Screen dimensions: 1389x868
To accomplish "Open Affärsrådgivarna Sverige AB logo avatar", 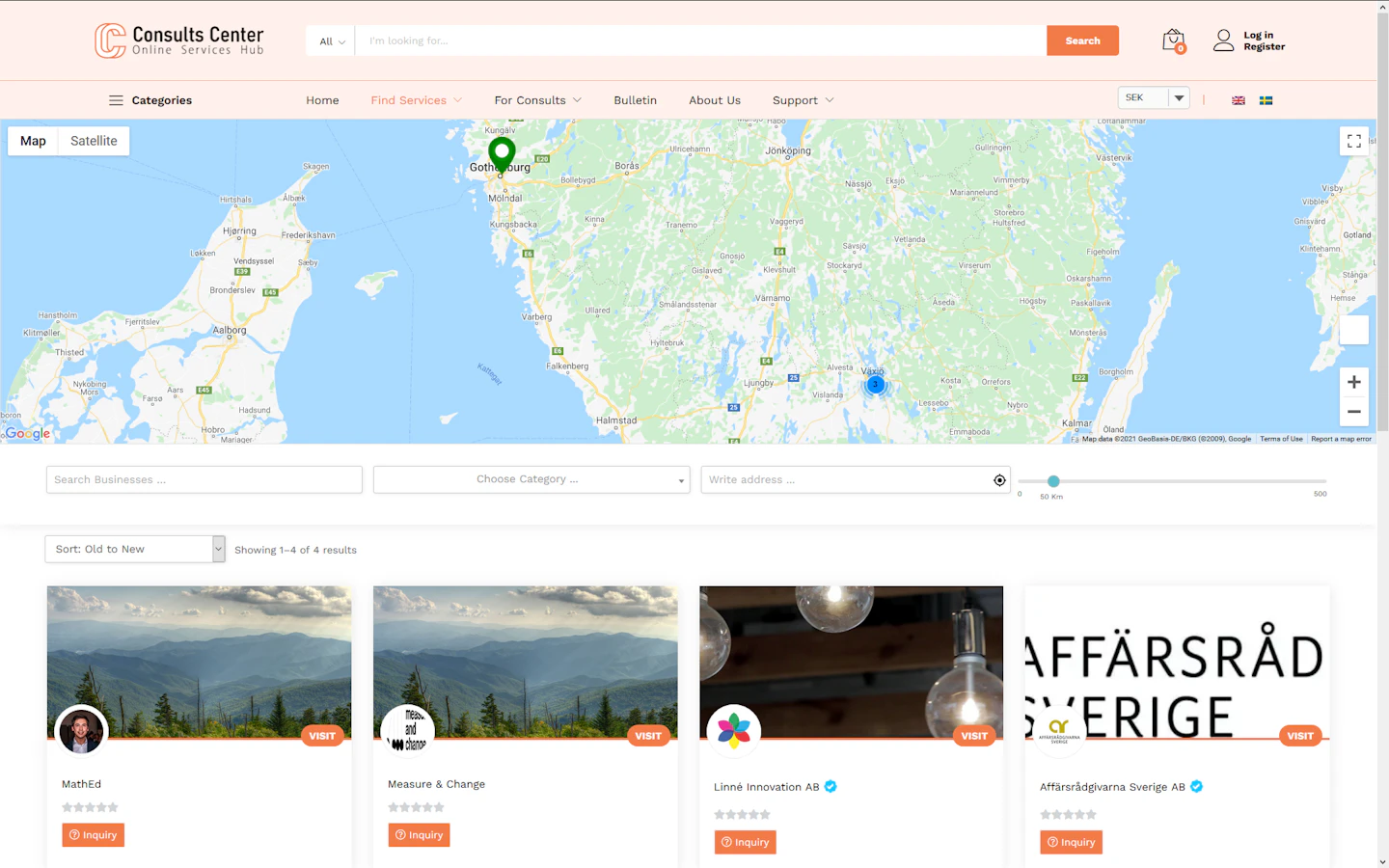I will pyautogui.click(x=1059, y=731).
